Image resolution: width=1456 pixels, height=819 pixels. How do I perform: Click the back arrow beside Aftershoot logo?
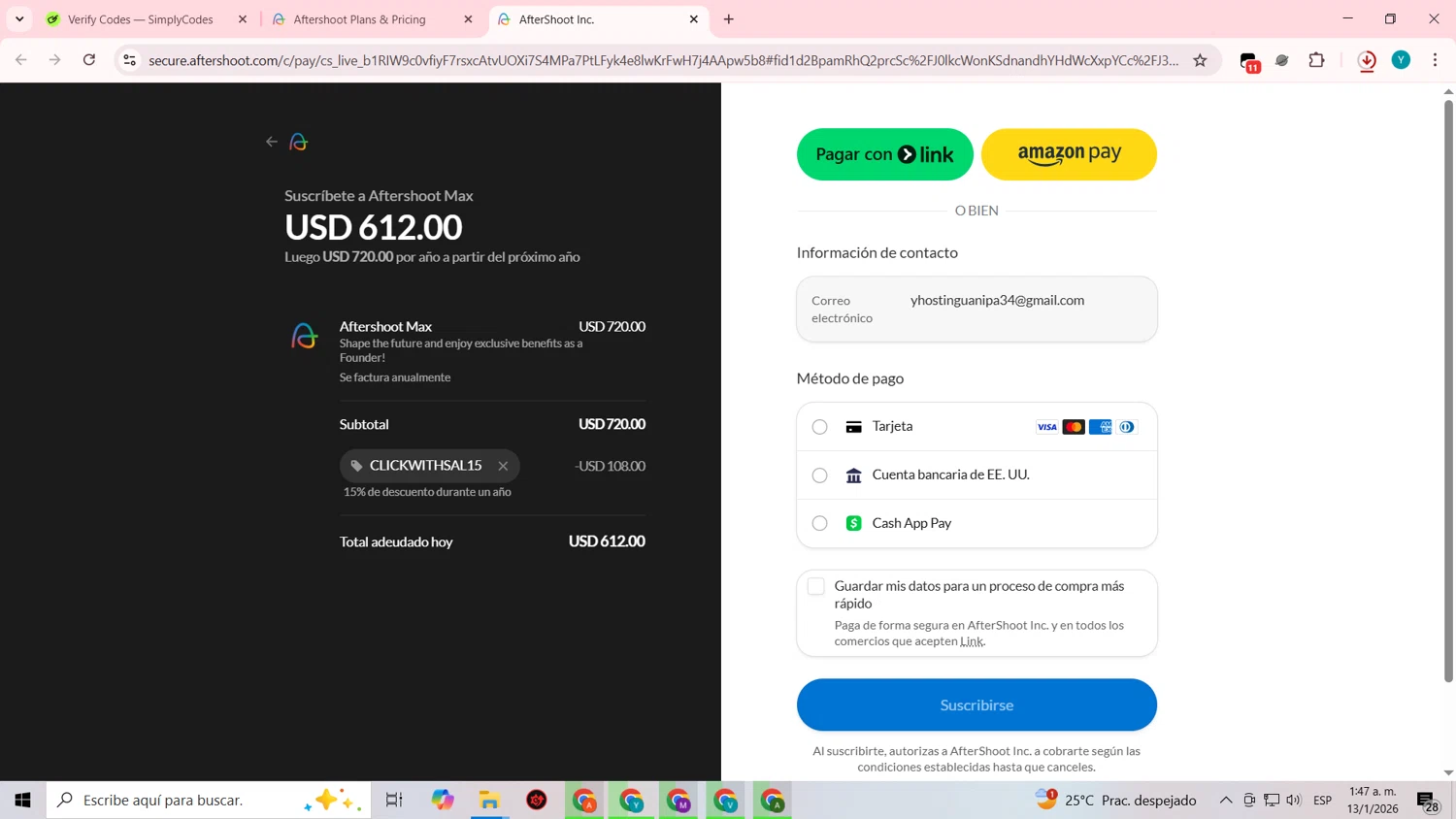coord(272,142)
